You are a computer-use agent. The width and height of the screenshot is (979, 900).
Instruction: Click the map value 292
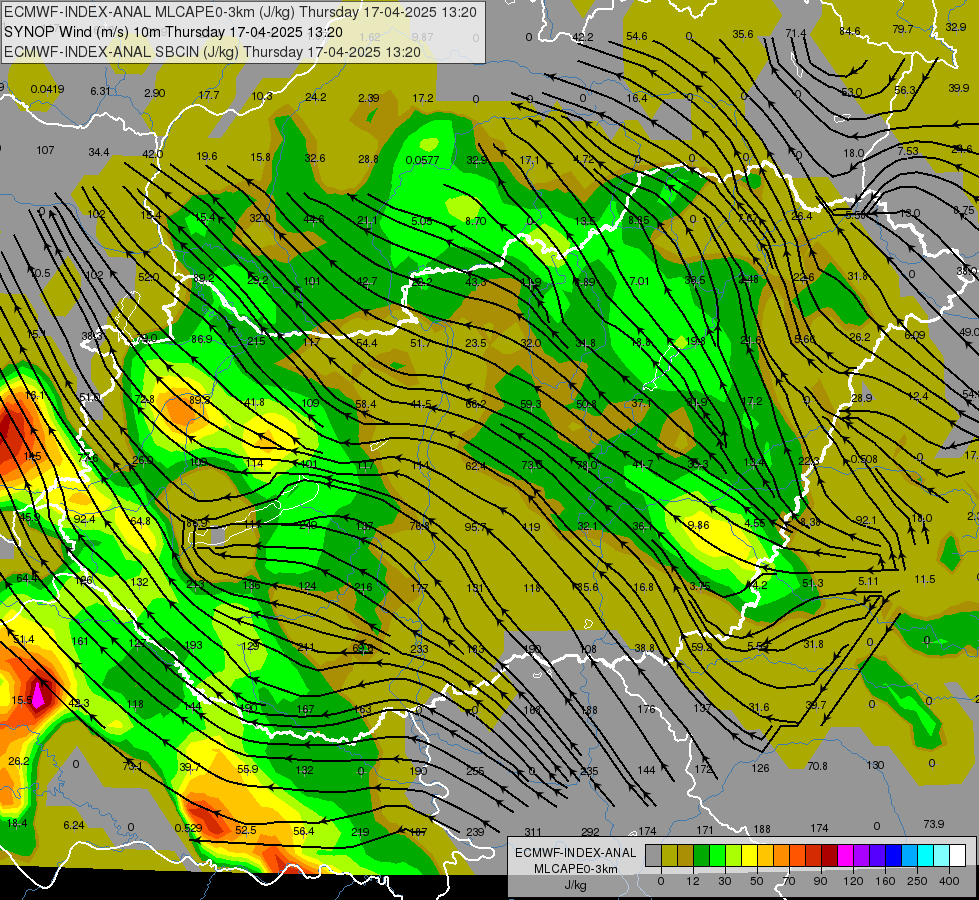[x=590, y=832]
